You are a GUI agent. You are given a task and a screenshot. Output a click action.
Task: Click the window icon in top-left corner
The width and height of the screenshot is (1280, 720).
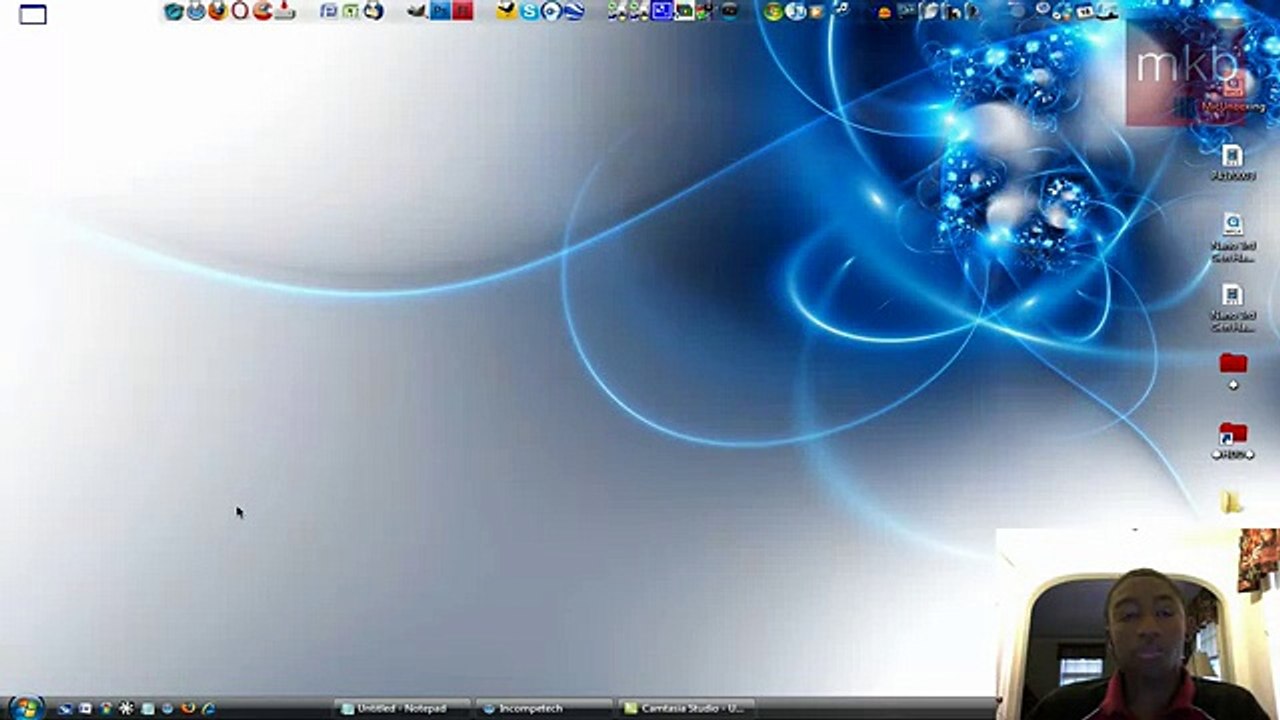click(33, 14)
